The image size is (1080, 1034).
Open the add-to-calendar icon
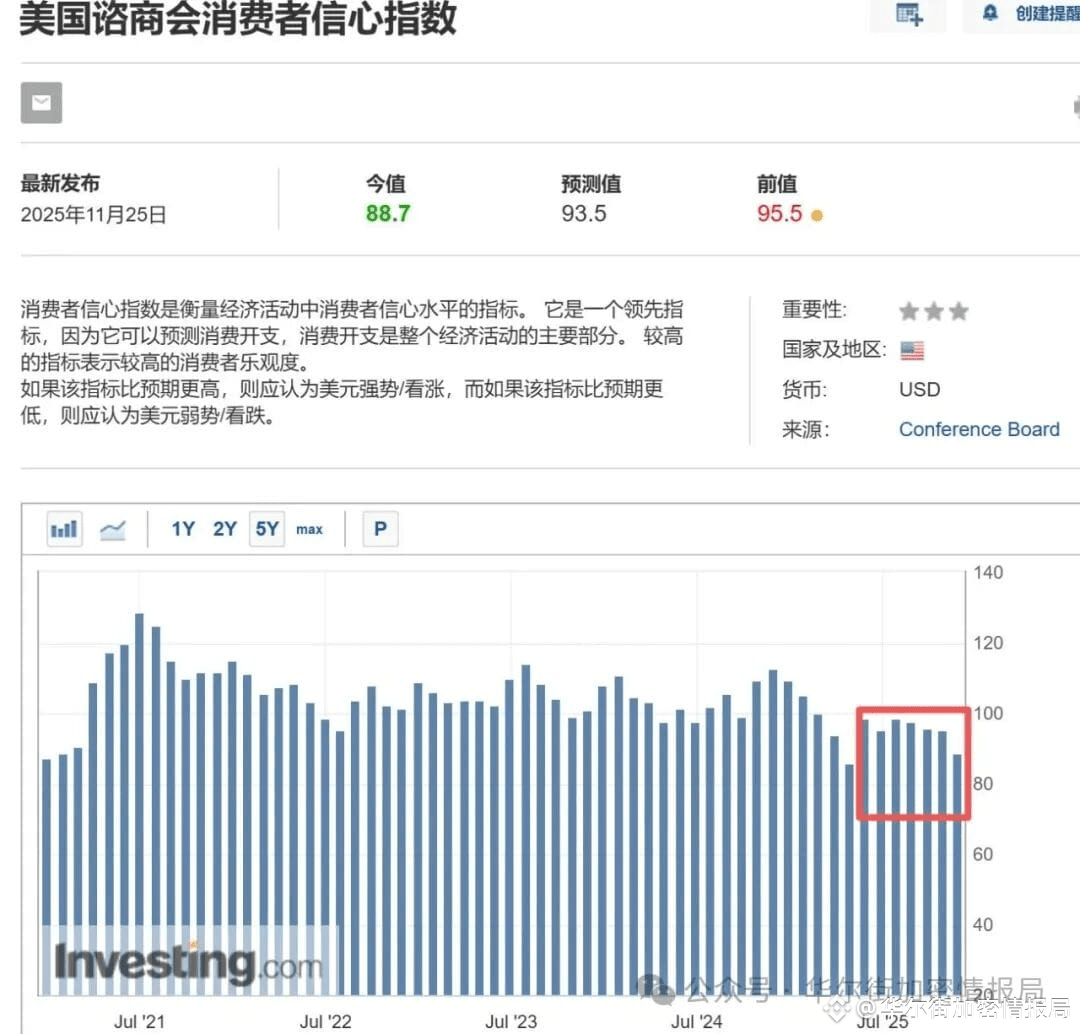[906, 15]
